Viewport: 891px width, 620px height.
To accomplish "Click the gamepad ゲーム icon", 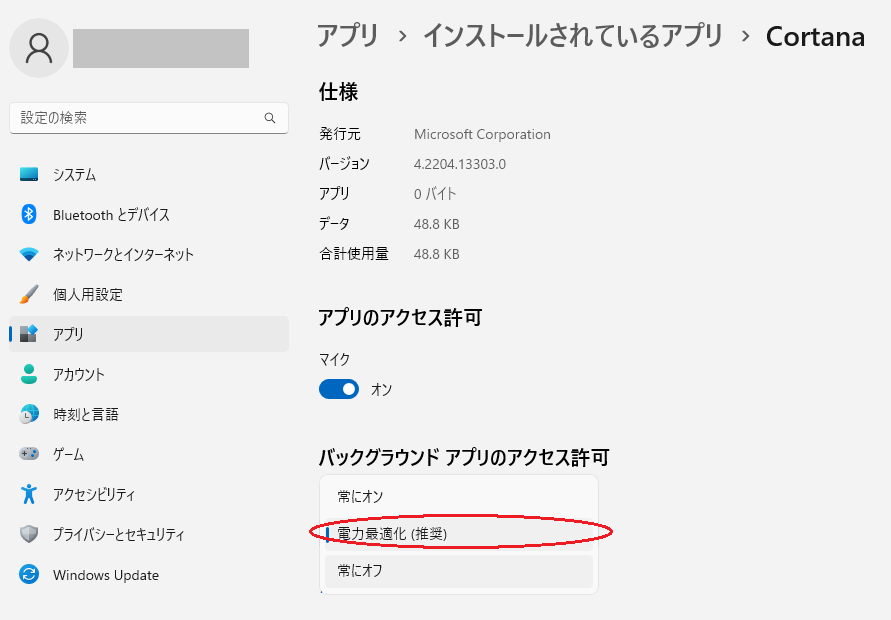I will (29, 453).
